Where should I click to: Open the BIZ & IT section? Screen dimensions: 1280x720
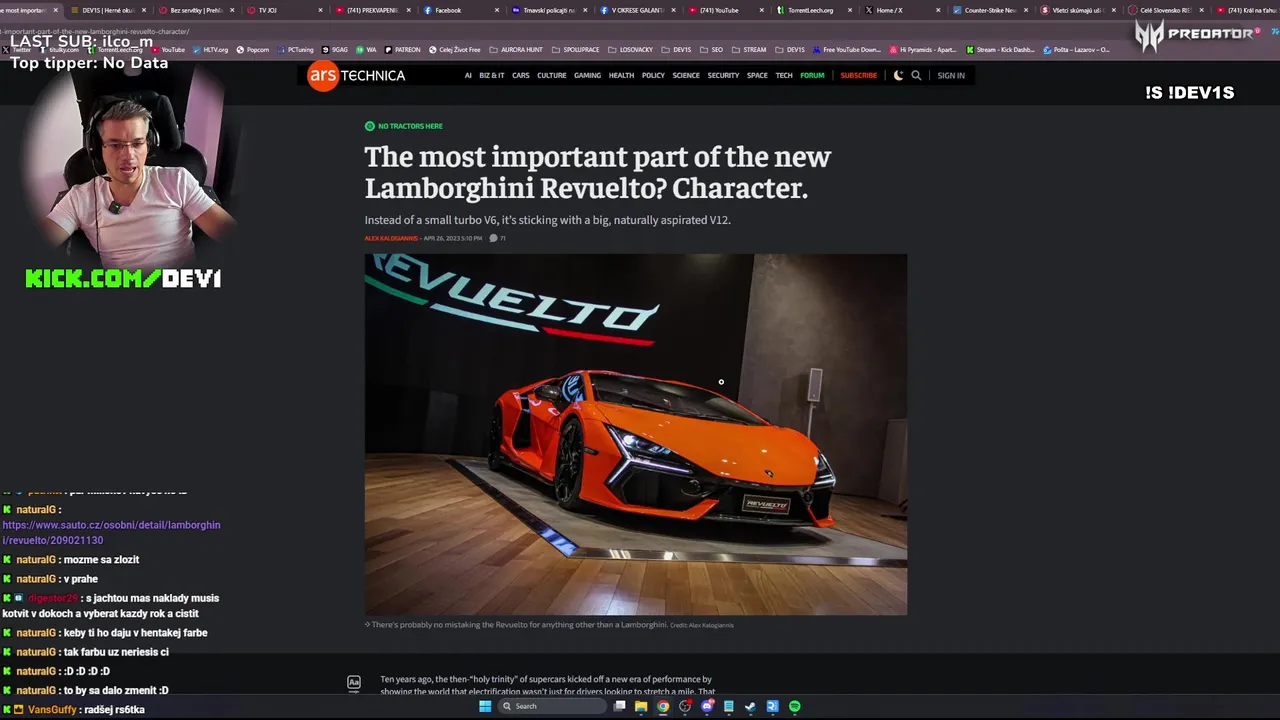492,75
